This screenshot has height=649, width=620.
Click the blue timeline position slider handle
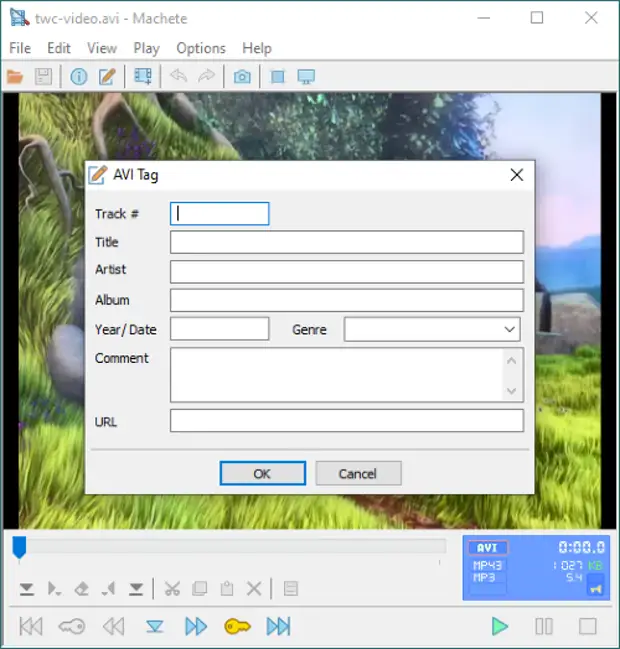point(19,547)
